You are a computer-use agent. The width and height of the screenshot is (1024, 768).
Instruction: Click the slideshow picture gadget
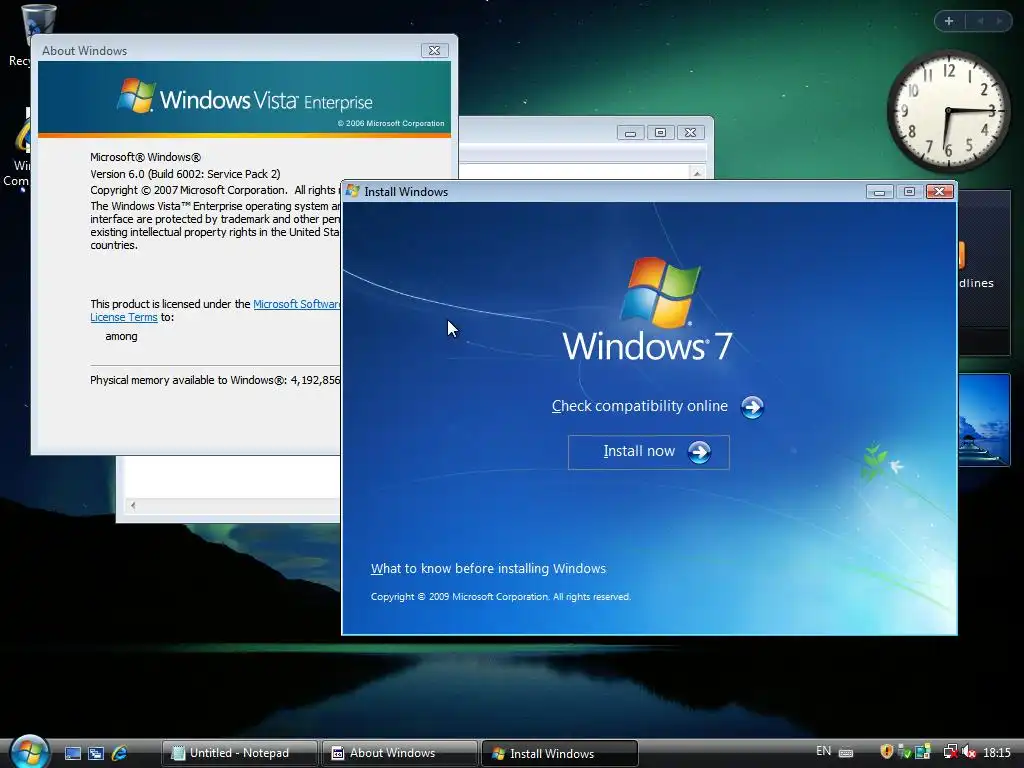(x=984, y=420)
